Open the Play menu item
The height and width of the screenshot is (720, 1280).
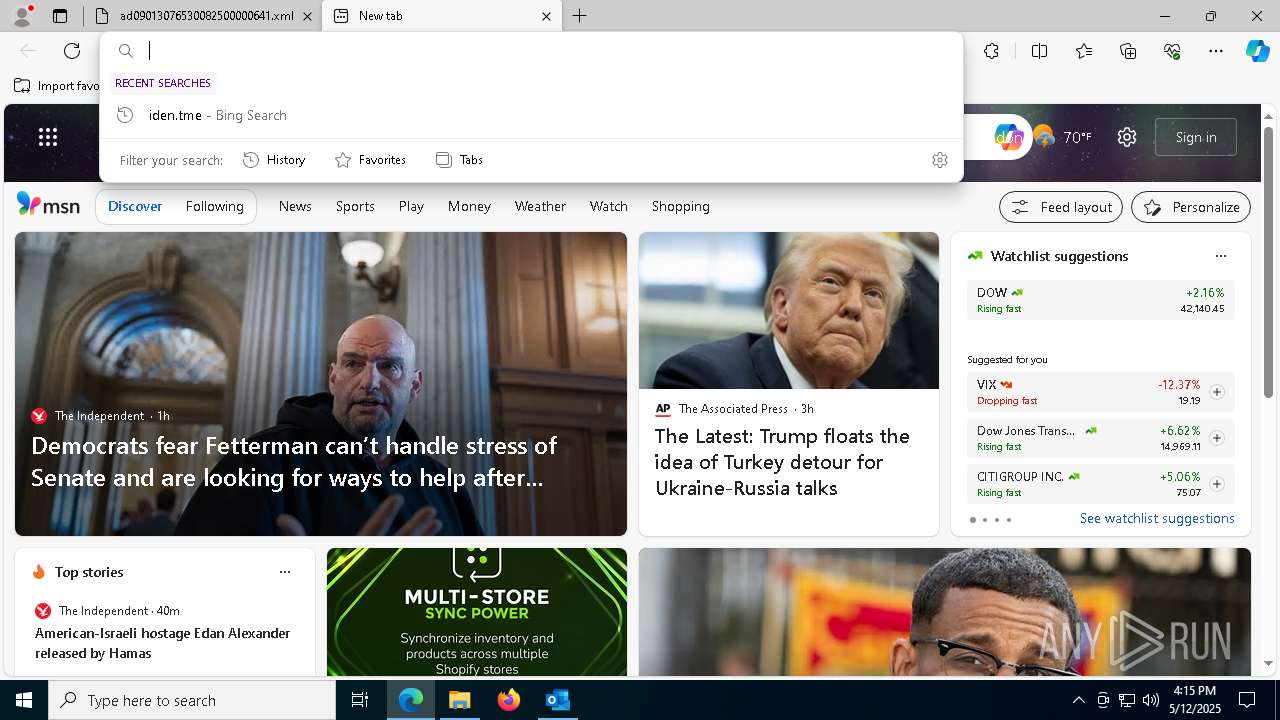[411, 206]
